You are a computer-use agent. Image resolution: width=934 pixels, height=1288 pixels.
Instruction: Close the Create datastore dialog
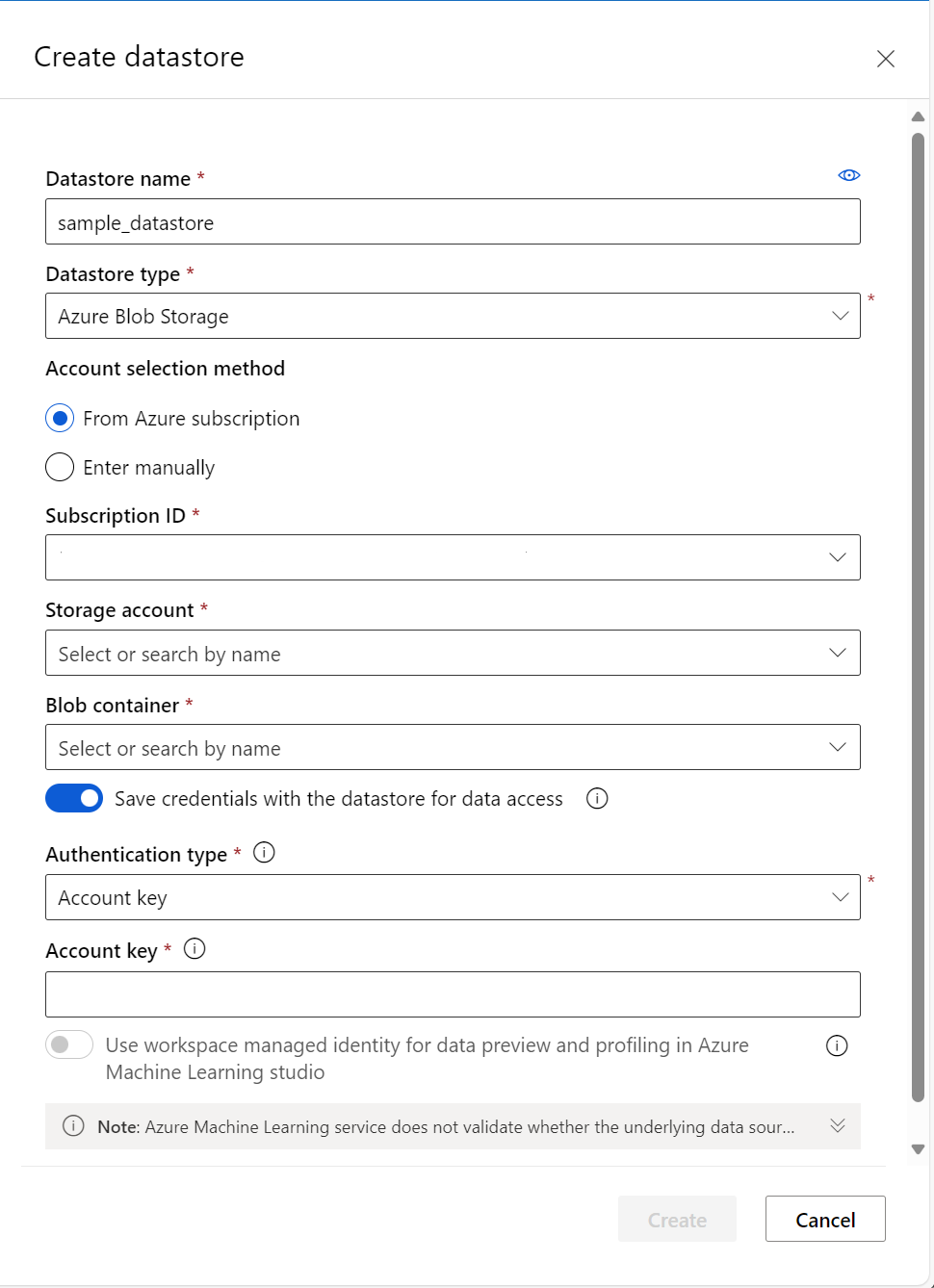tap(886, 59)
